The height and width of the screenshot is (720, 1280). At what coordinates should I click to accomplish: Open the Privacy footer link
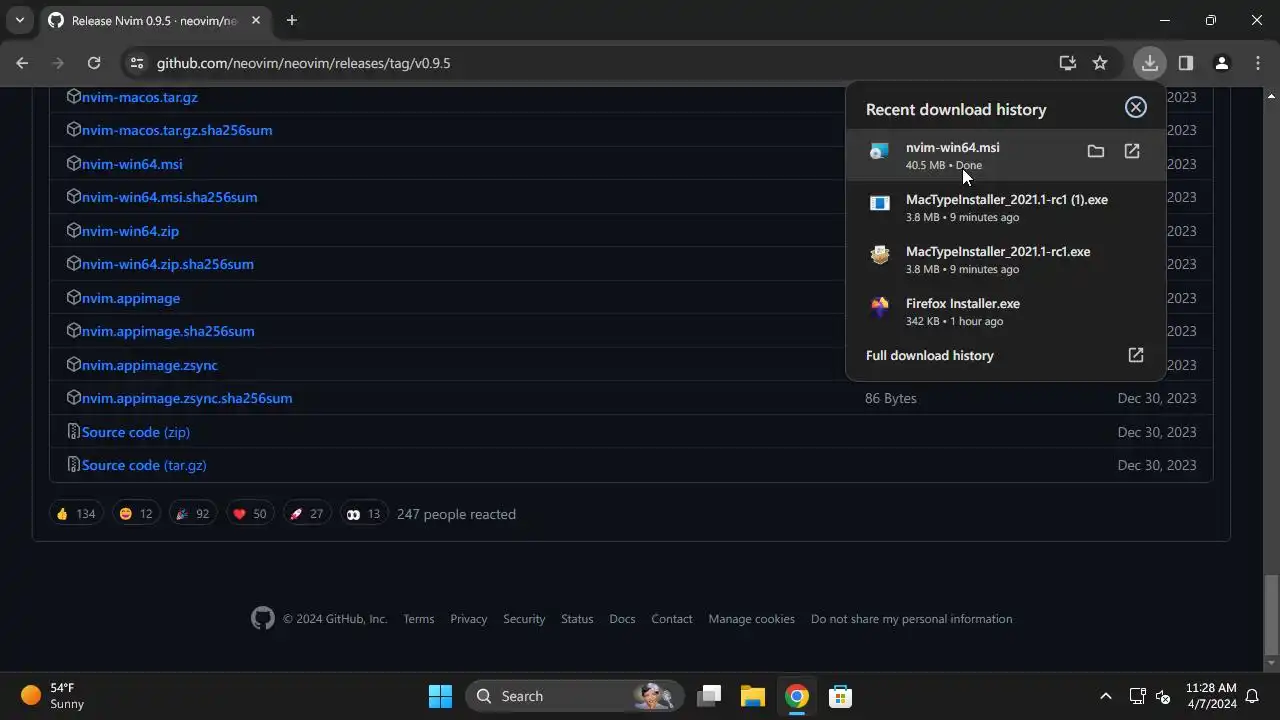pyautogui.click(x=469, y=619)
